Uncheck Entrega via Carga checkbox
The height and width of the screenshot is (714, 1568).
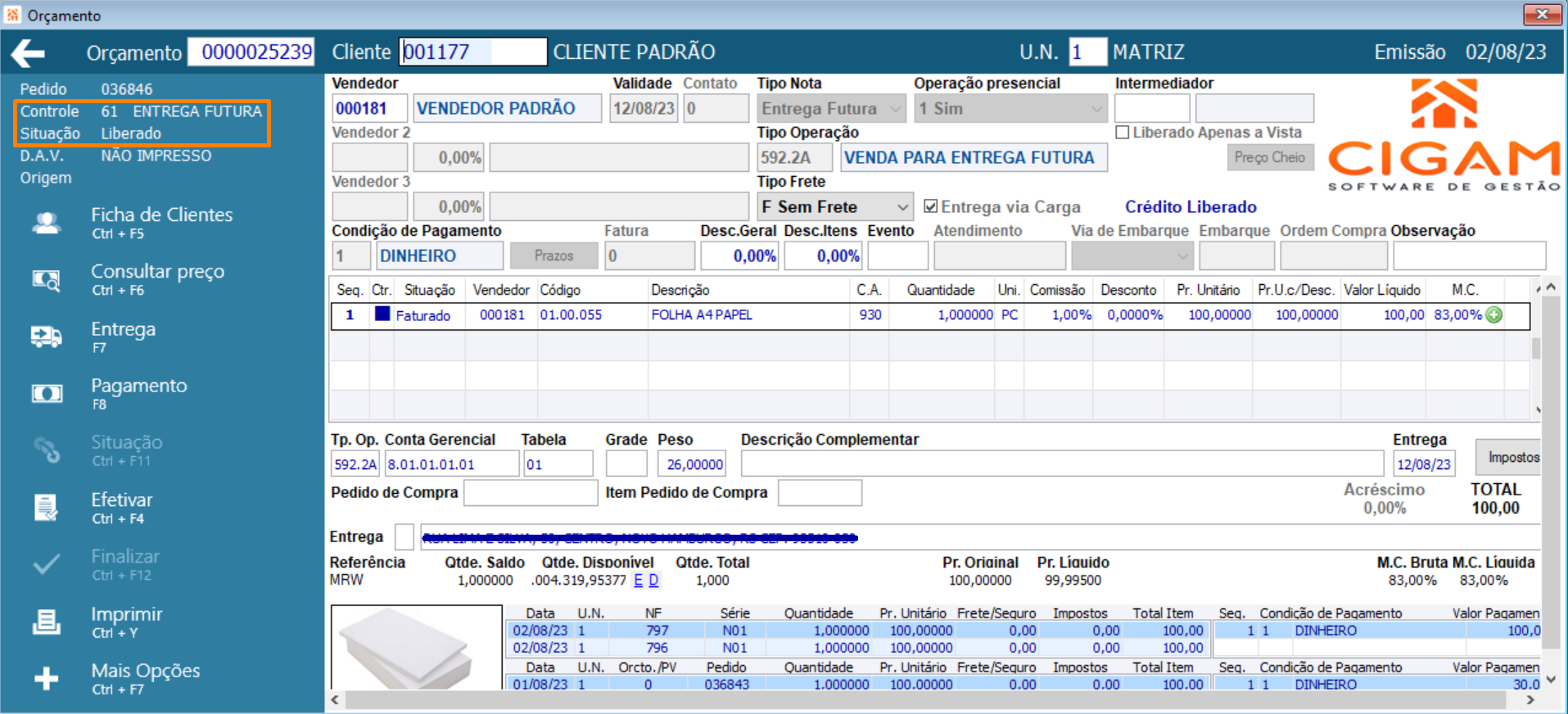click(931, 206)
